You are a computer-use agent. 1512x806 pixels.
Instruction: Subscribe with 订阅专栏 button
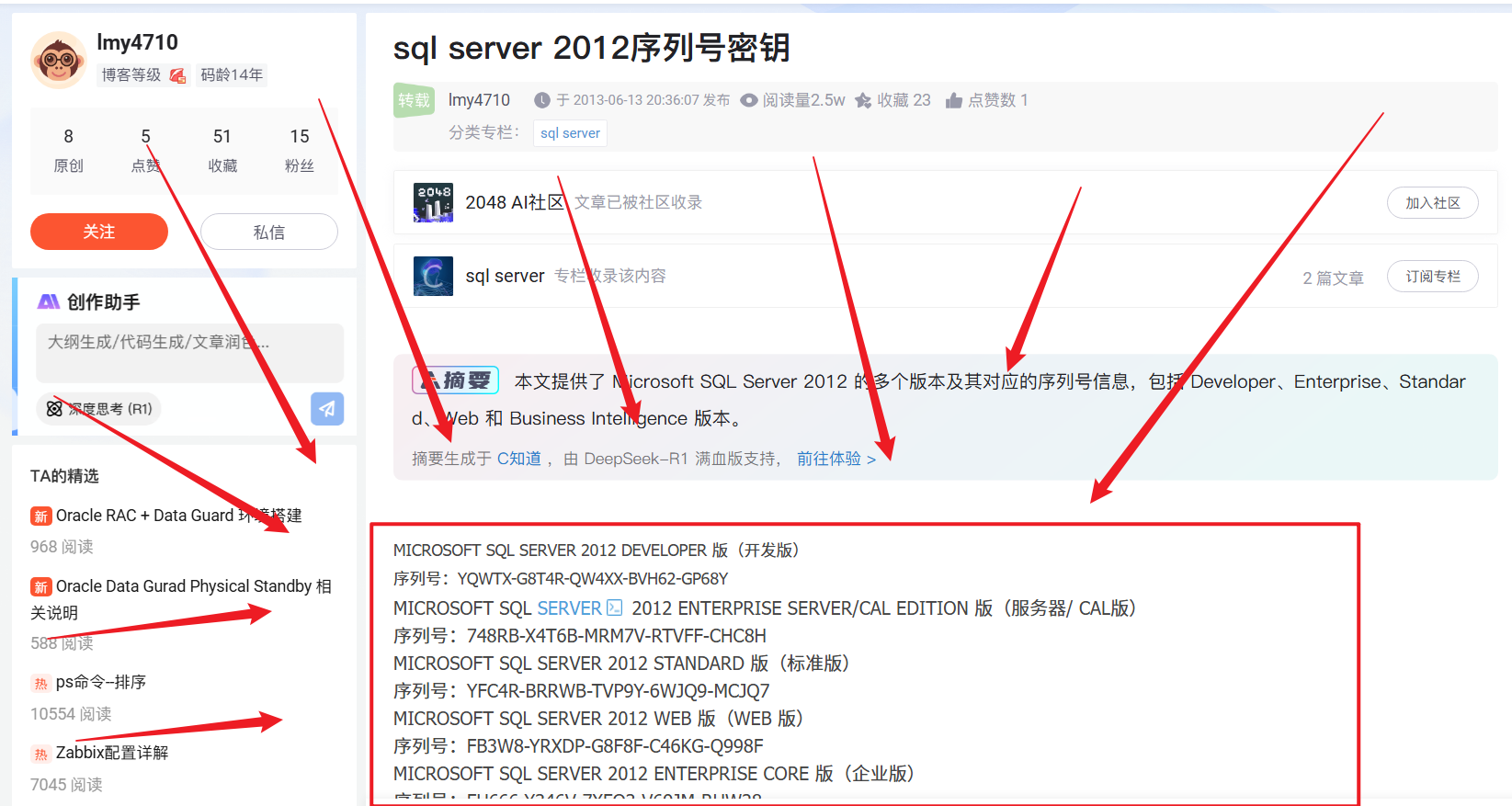point(1432,277)
